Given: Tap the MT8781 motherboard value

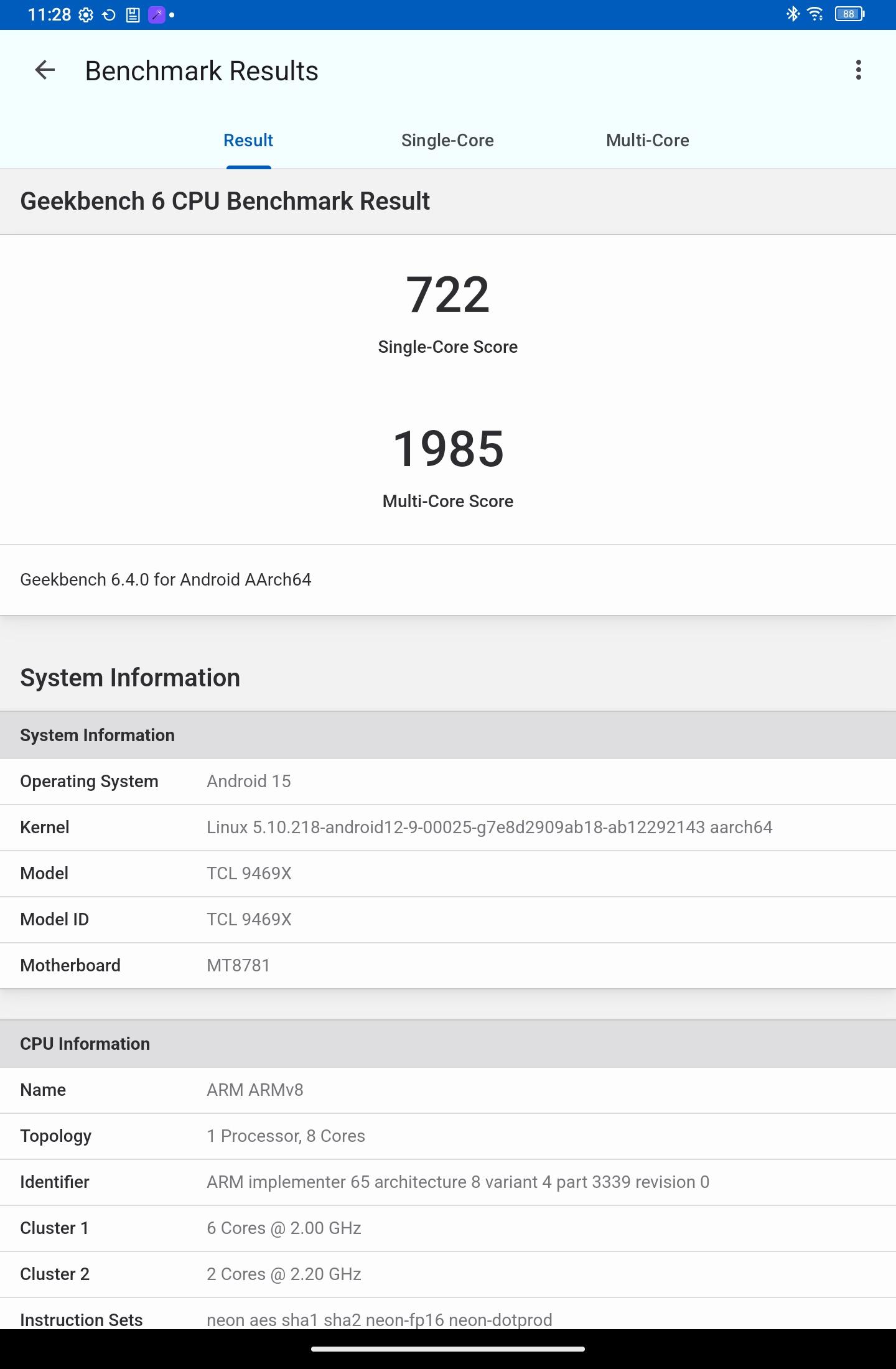Looking at the screenshot, I should [x=238, y=966].
